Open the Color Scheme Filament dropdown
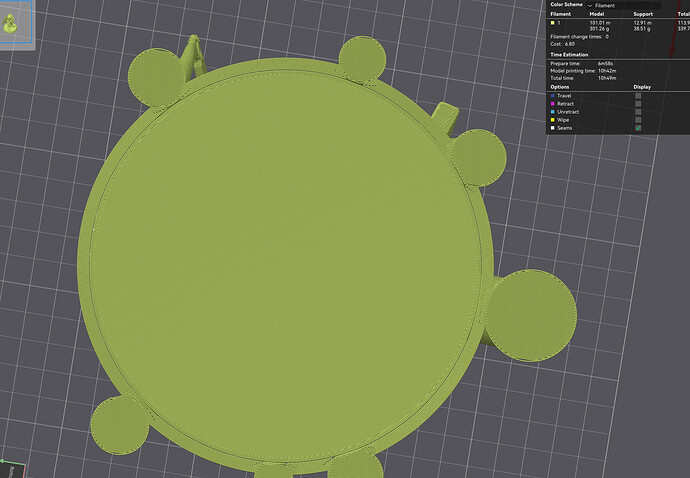 click(x=624, y=5)
